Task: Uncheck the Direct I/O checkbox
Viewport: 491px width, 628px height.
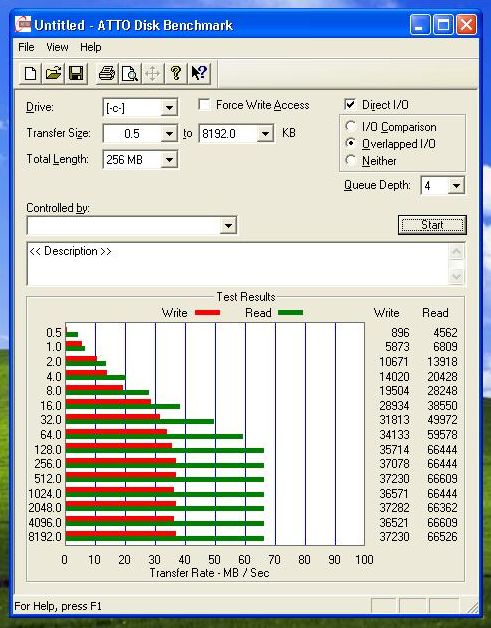Action: point(350,105)
